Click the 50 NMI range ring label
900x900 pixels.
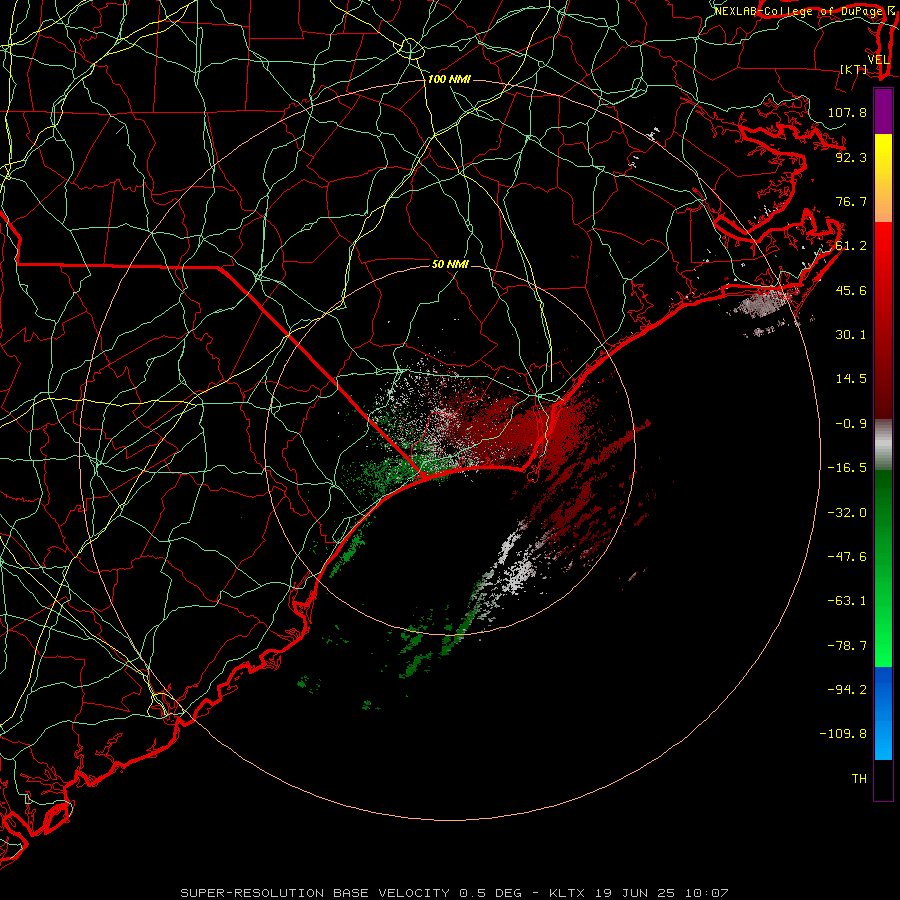pyautogui.click(x=450, y=264)
